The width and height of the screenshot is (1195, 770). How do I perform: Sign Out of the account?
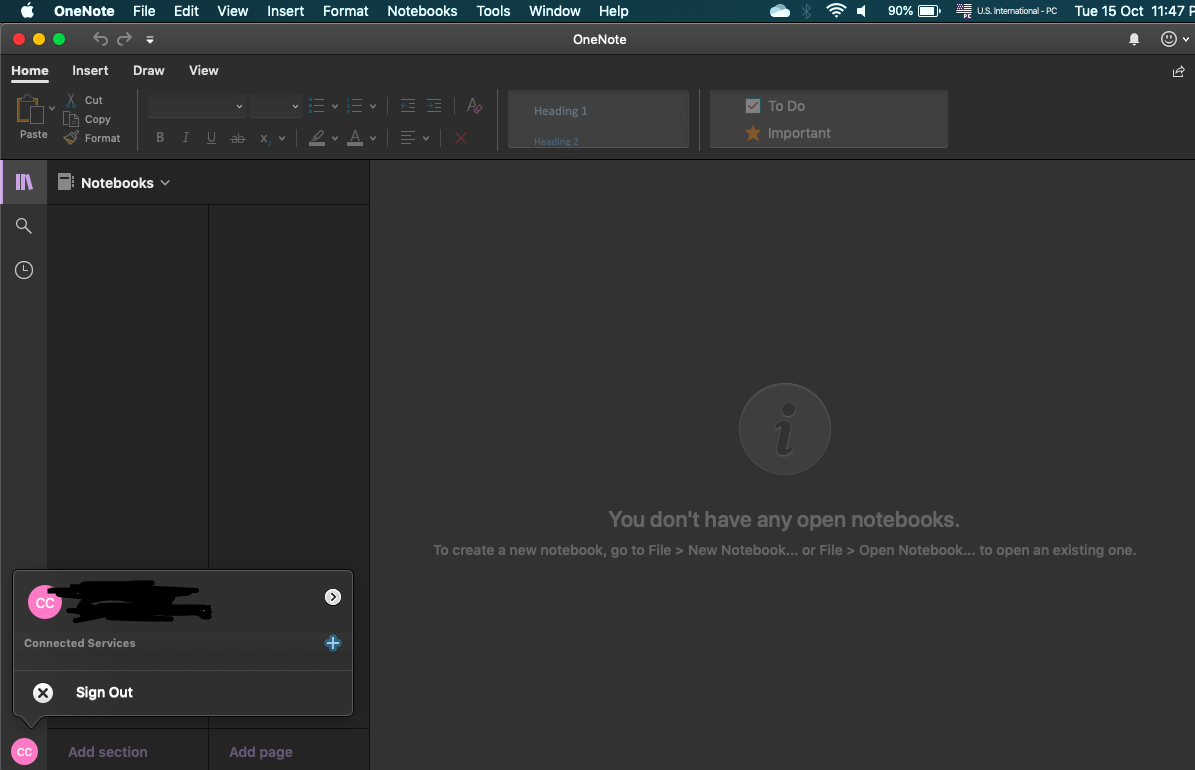(x=103, y=692)
